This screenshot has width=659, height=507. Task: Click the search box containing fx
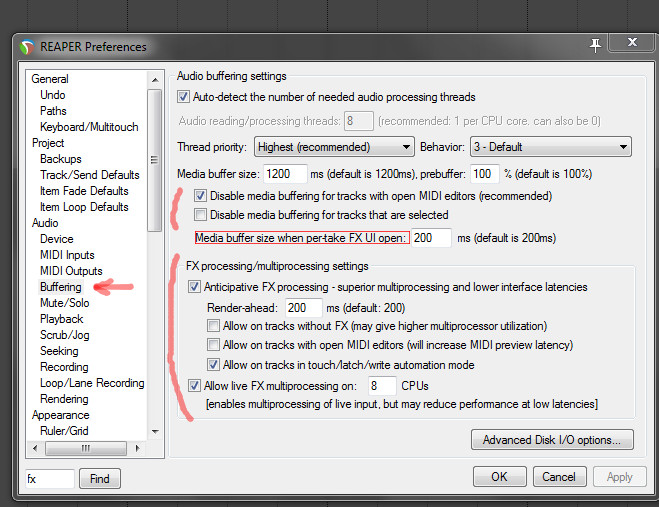[x=50, y=478]
